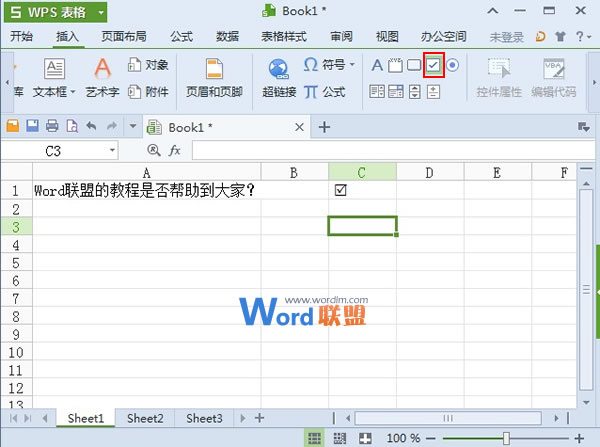This screenshot has height=447, width=600.
Task: Click into the formula bar input
Action: click(x=393, y=150)
